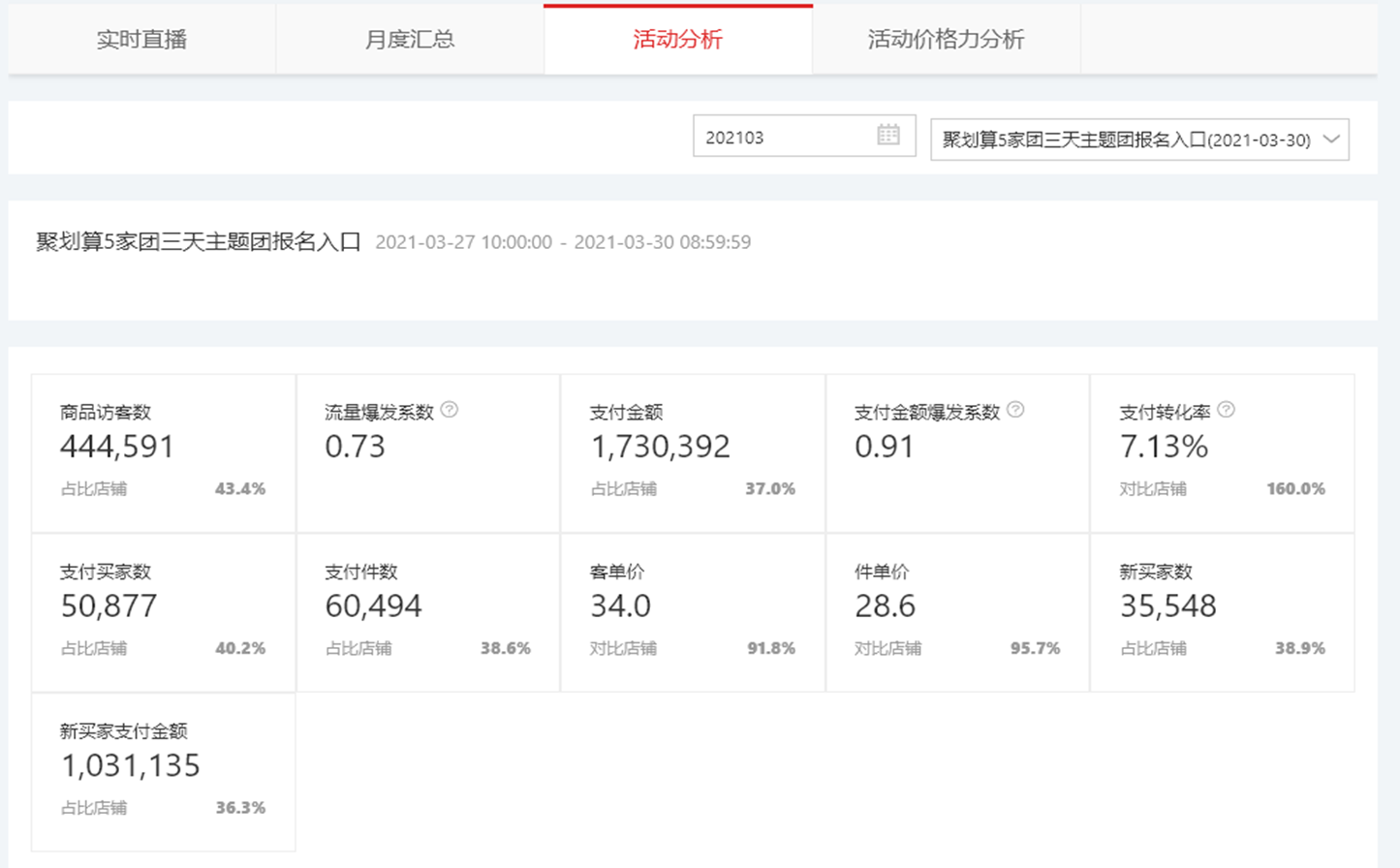Image resolution: width=1400 pixels, height=868 pixels.
Task: Open the 月度汇总 tab
Action: pyautogui.click(x=410, y=40)
